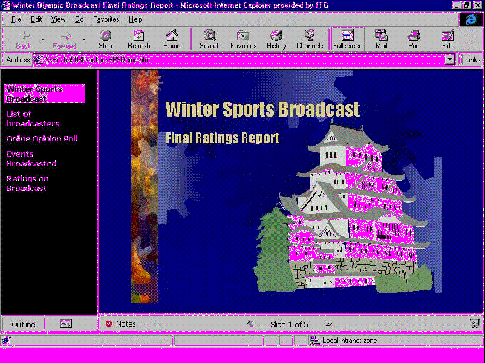Open the Forward button history dropdown arrow
The height and width of the screenshot is (363, 485).
[84, 40]
